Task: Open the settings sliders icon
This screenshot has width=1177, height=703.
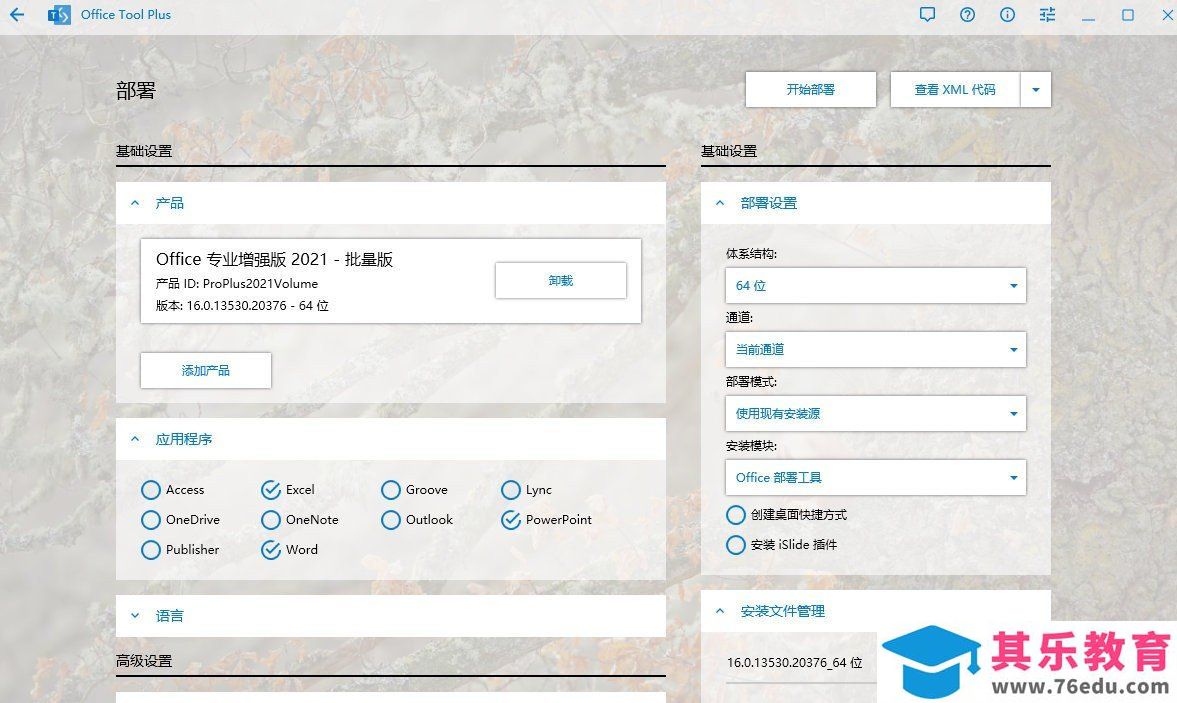Action: point(1047,14)
